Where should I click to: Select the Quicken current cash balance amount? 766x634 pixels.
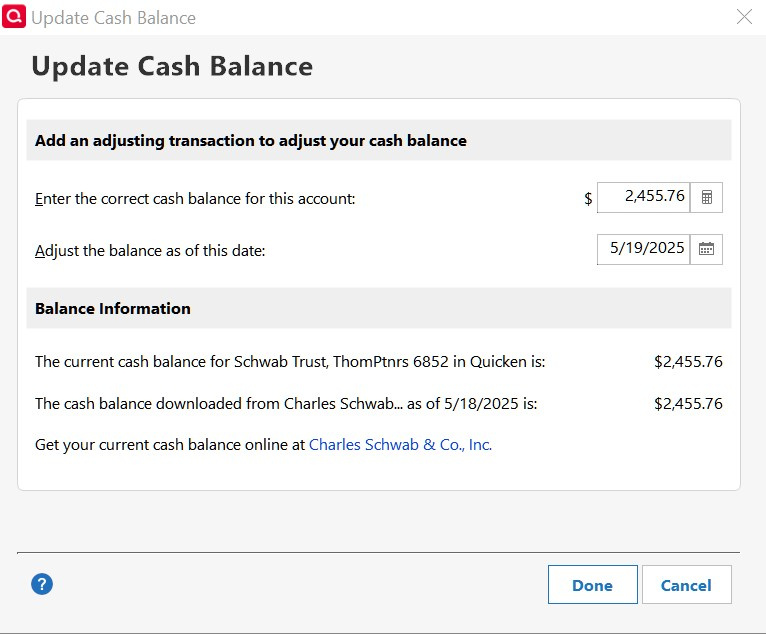pyautogui.click(x=688, y=362)
